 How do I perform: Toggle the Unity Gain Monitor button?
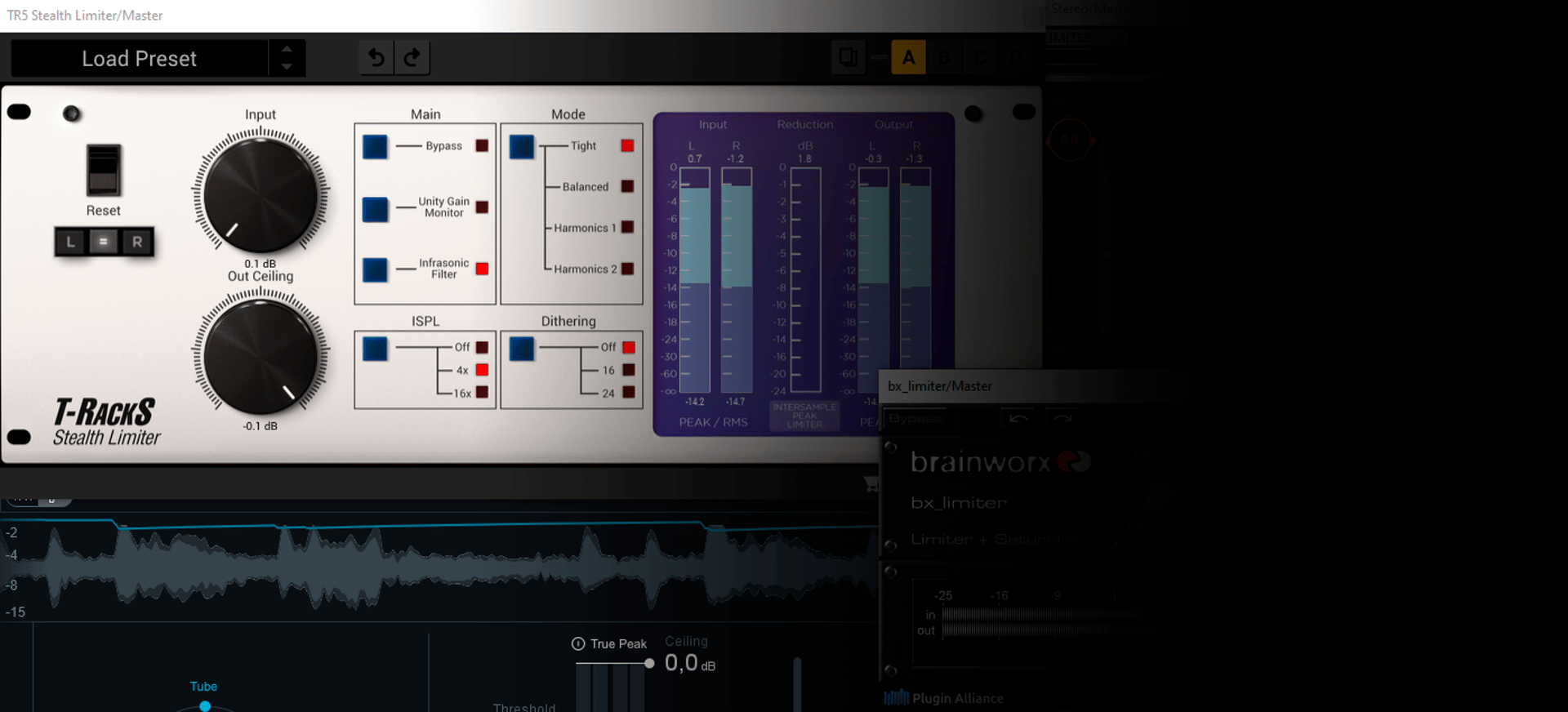[x=375, y=209]
